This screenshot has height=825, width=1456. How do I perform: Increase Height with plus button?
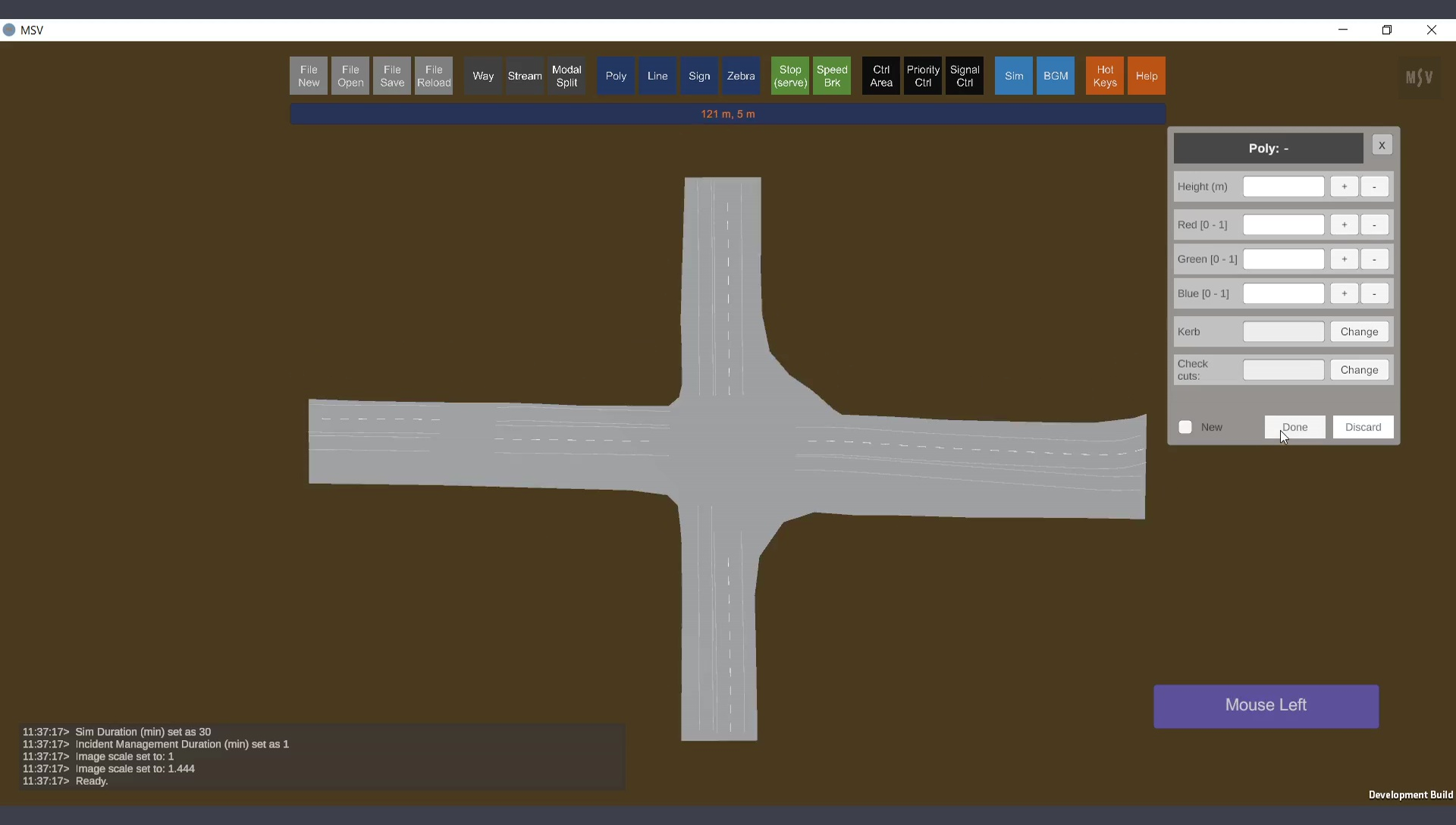(1344, 187)
